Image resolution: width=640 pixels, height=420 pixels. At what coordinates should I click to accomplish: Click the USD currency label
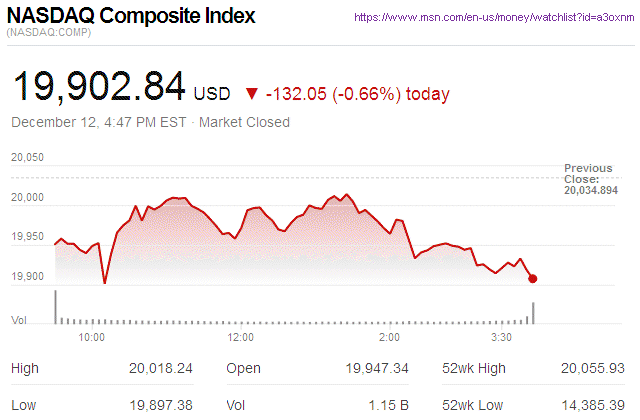[x=211, y=94]
